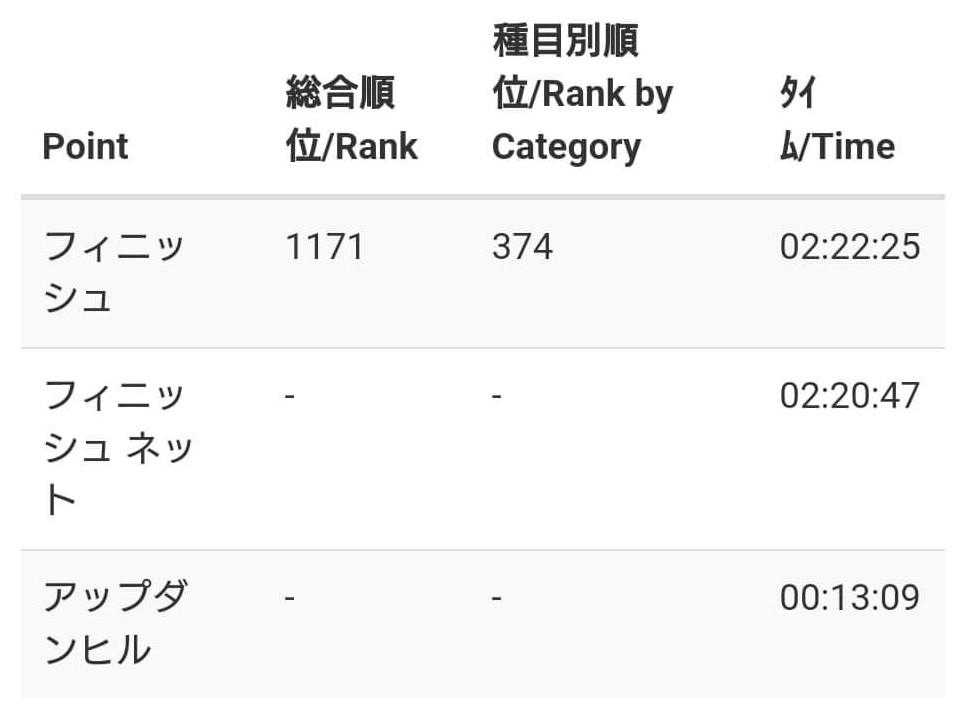The width and height of the screenshot is (960, 709).
Task: Sort by 総合順位/Rank column header
Action: (x=351, y=120)
